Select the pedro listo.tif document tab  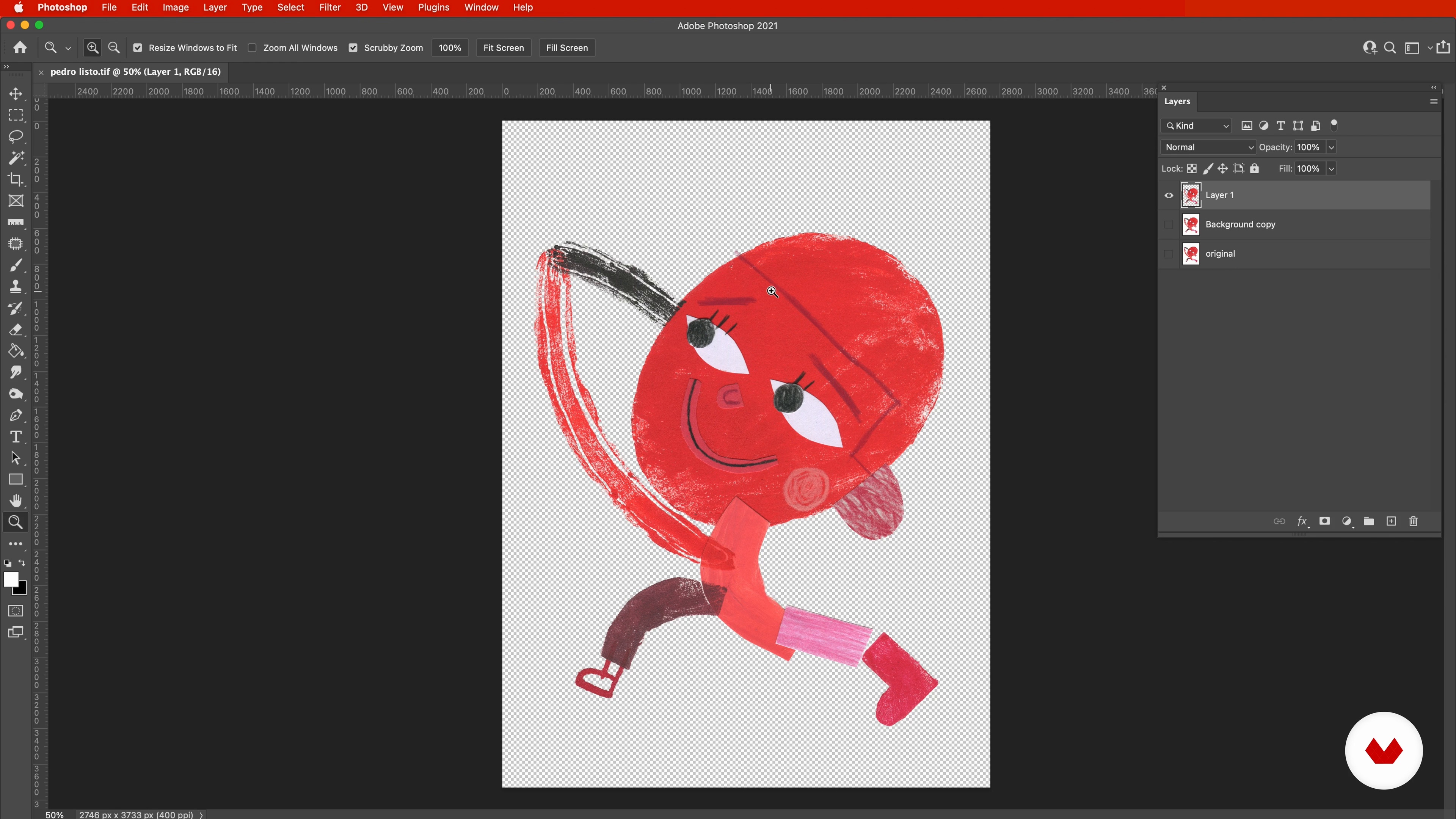click(x=135, y=72)
